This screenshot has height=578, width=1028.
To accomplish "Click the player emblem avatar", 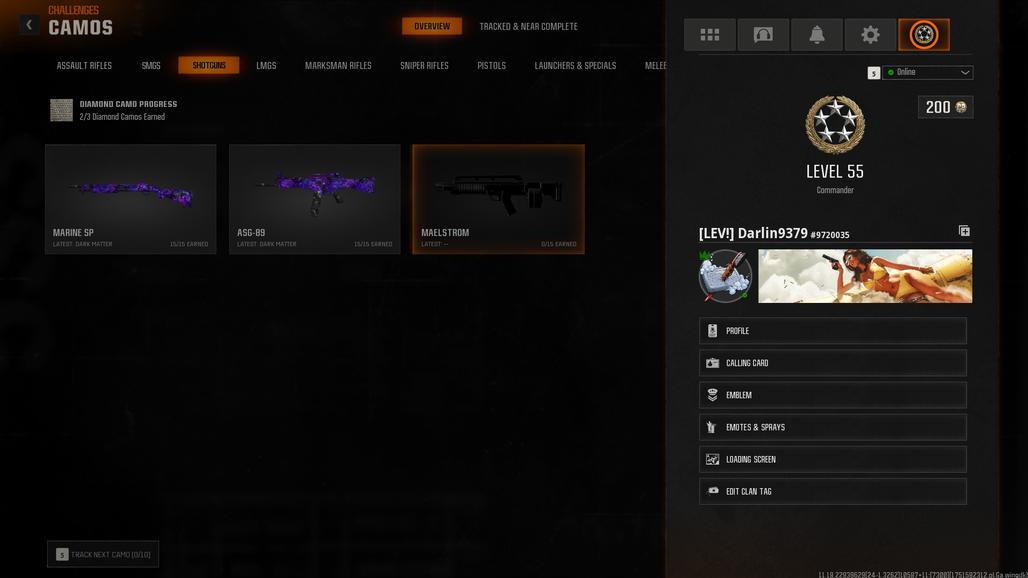I will point(725,276).
